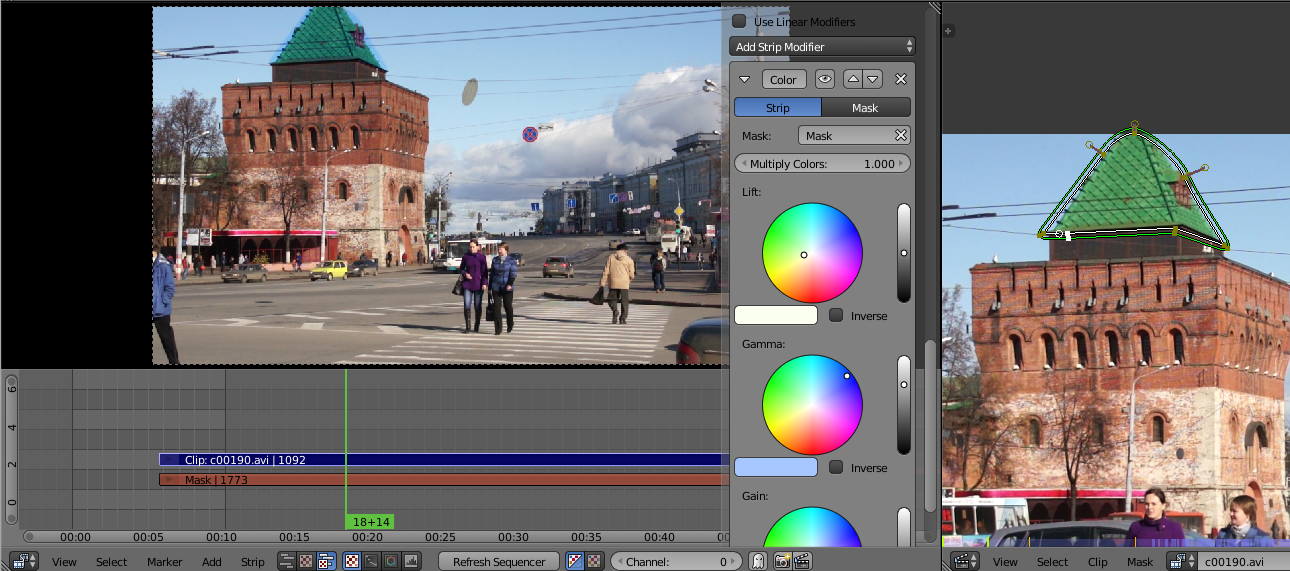The image size is (1290, 571).
Task: Set mask input type to Mask
Action: click(865, 107)
